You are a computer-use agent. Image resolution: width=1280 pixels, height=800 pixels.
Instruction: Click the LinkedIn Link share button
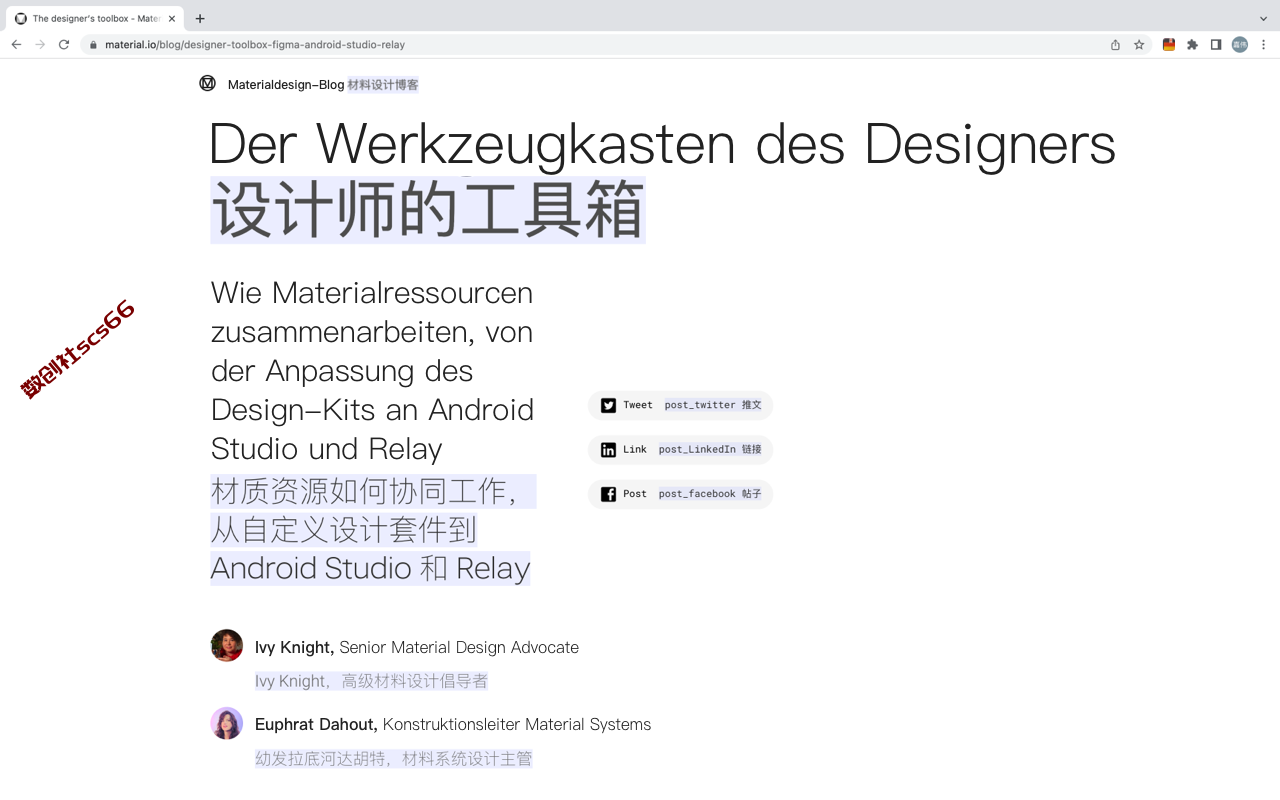[x=680, y=450]
